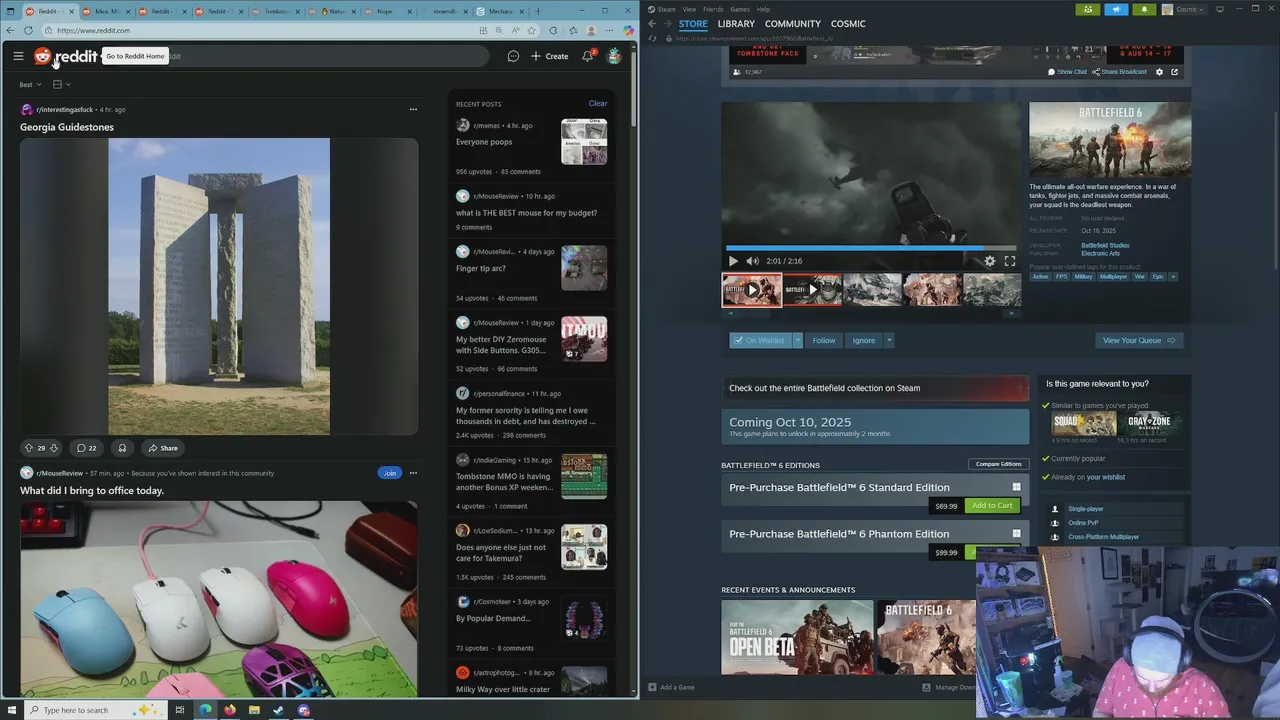Screen dimensions: 1280x720
Task: Clear Reddit recent posts
Action: coord(597,104)
